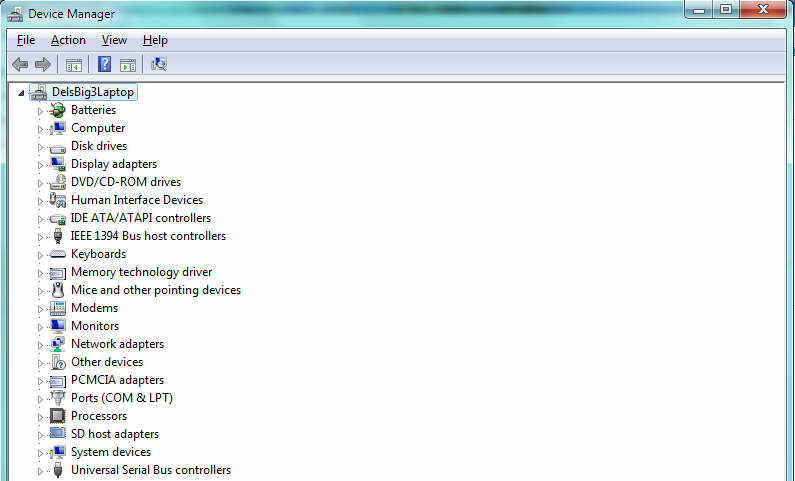Expand the Universal Serial Bus controllers category
This screenshot has height=481, width=795.
pyautogui.click(x=40, y=471)
